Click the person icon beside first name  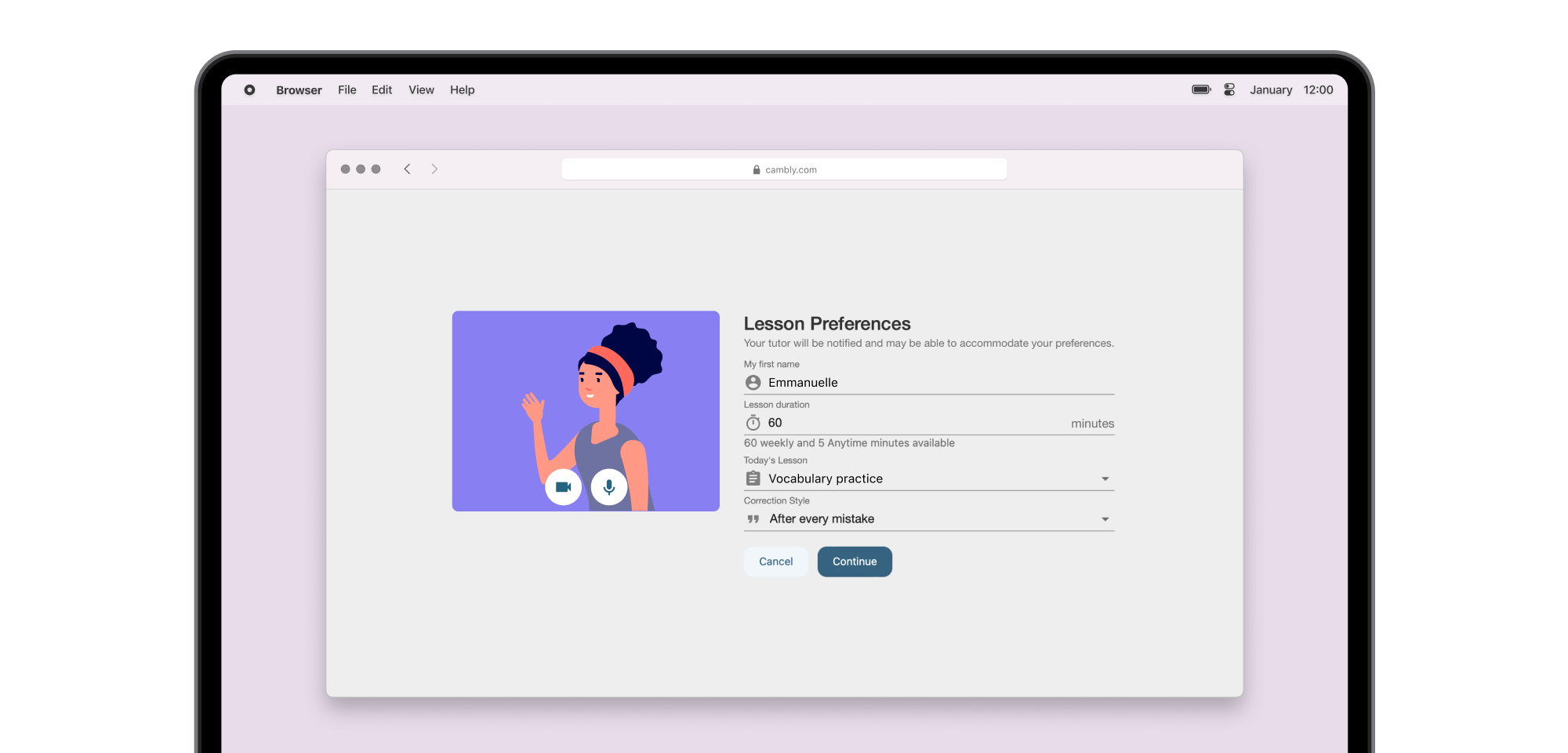[753, 383]
